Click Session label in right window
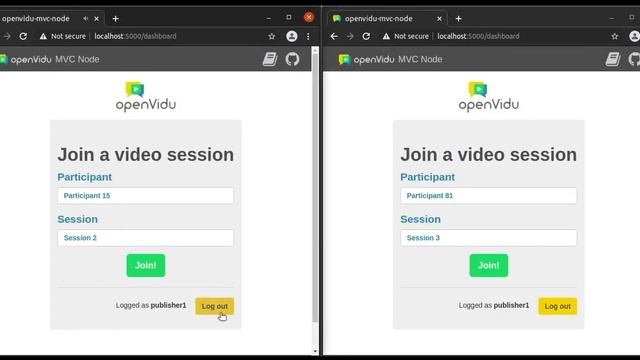 [x=420, y=219]
